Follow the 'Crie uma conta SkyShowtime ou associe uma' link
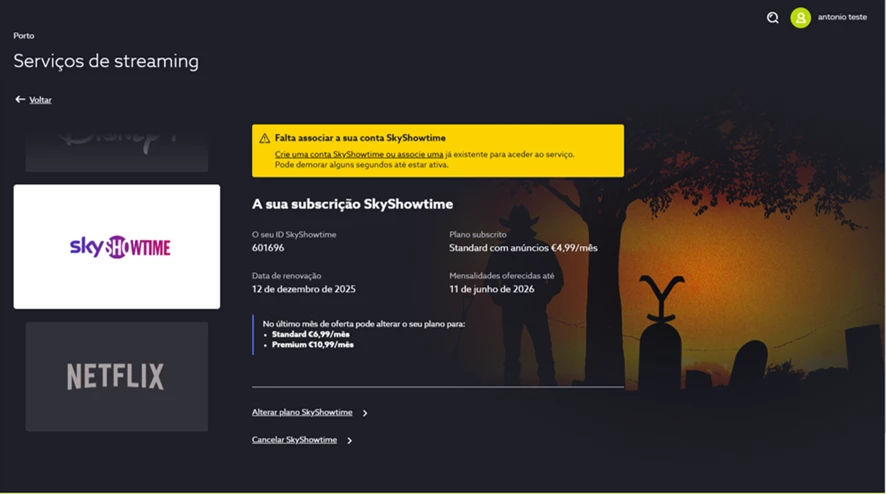 tap(359, 154)
